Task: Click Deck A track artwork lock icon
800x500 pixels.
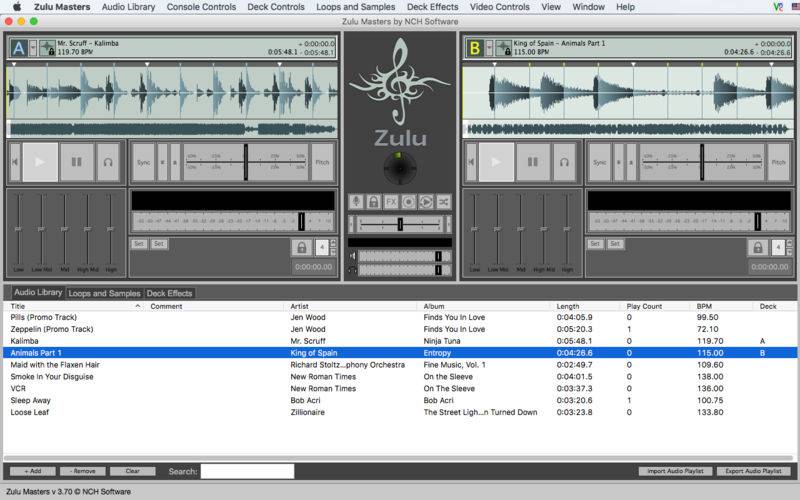Action: pyautogui.click(x=47, y=48)
